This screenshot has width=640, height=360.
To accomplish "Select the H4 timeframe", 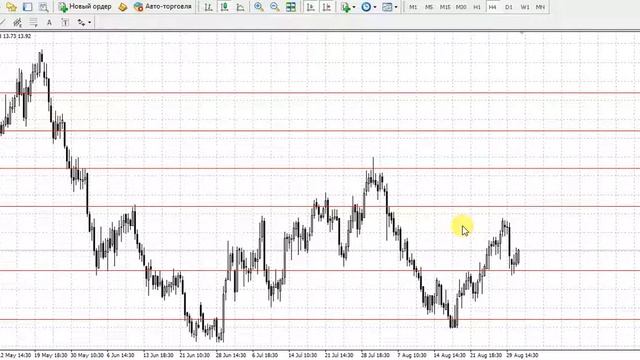I will [x=493, y=7].
